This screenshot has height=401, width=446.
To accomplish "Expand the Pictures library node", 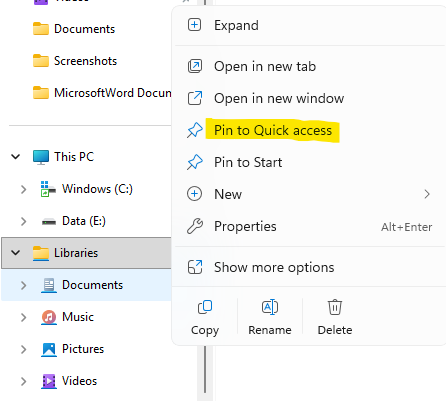I will click(x=23, y=349).
